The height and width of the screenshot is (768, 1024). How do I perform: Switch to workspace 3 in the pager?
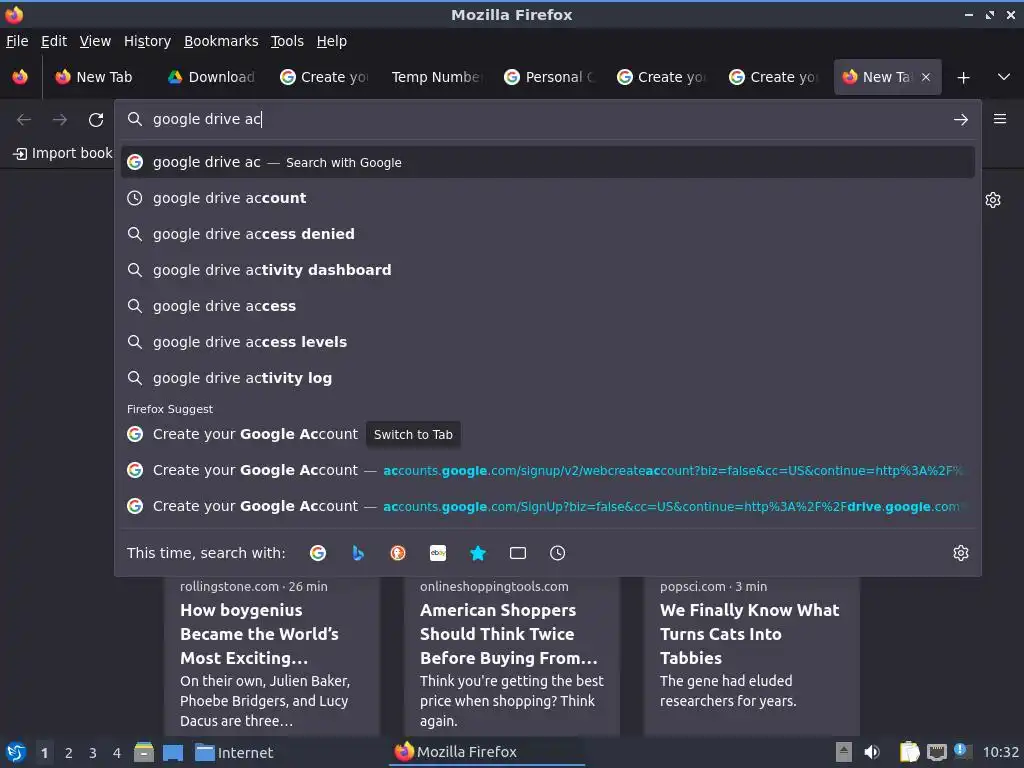pyautogui.click(x=93, y=753)
